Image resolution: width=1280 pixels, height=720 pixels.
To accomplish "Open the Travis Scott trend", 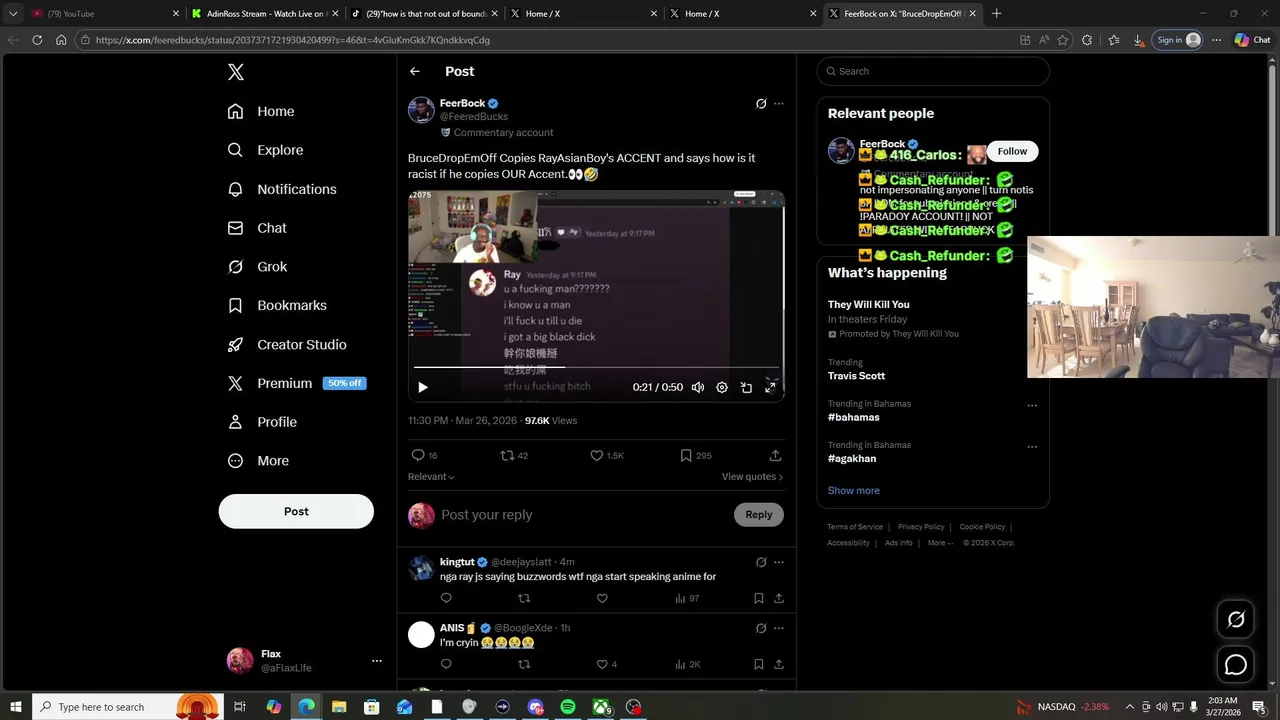I will click(x=856, y=376).
